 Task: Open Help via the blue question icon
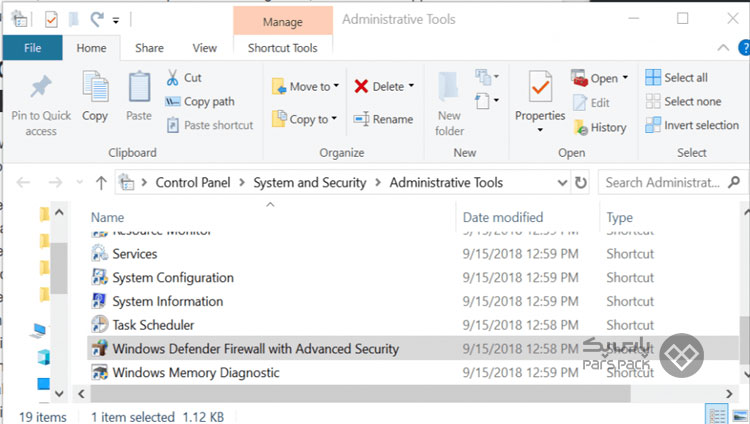(744, 47)
